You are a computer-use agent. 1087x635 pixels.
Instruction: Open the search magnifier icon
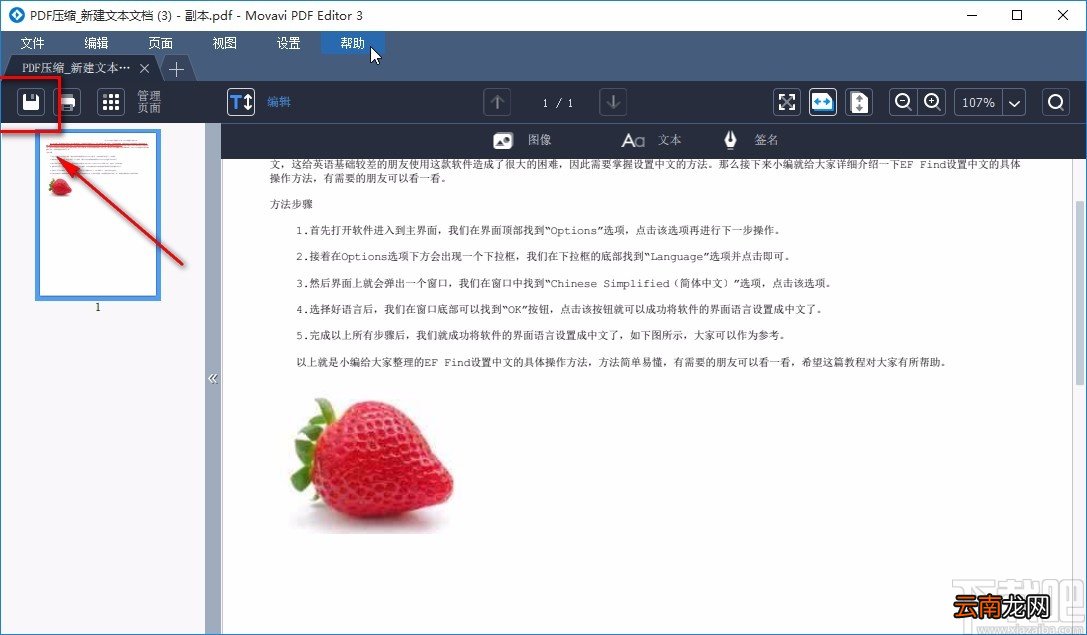(x=1056, y=103)
